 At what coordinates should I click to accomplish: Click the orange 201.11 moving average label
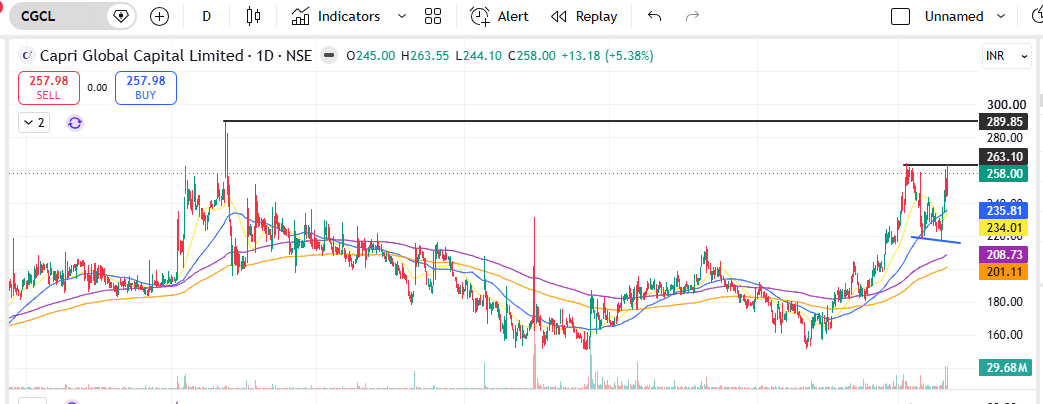coord(1003,271)
